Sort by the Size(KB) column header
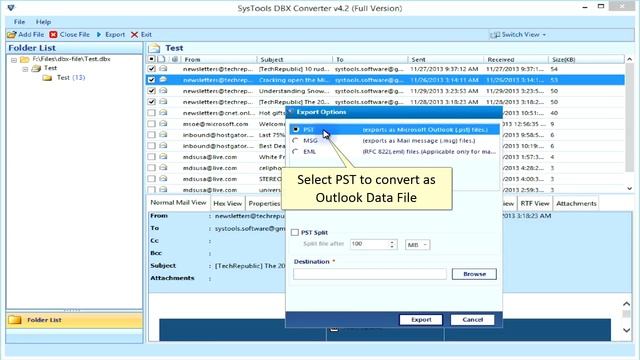The height and width of the screenshot is (360, 640). pyautogui.click(x=586, y=59)
